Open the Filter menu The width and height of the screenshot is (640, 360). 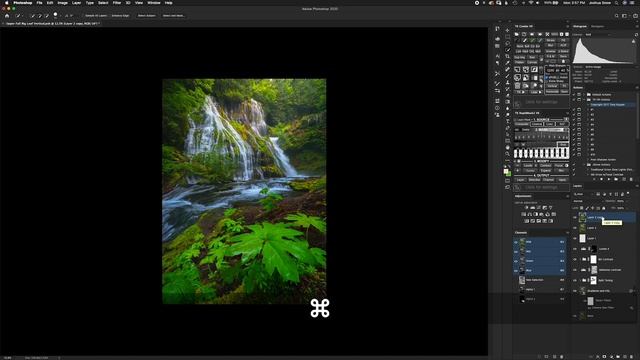point(117,3)
